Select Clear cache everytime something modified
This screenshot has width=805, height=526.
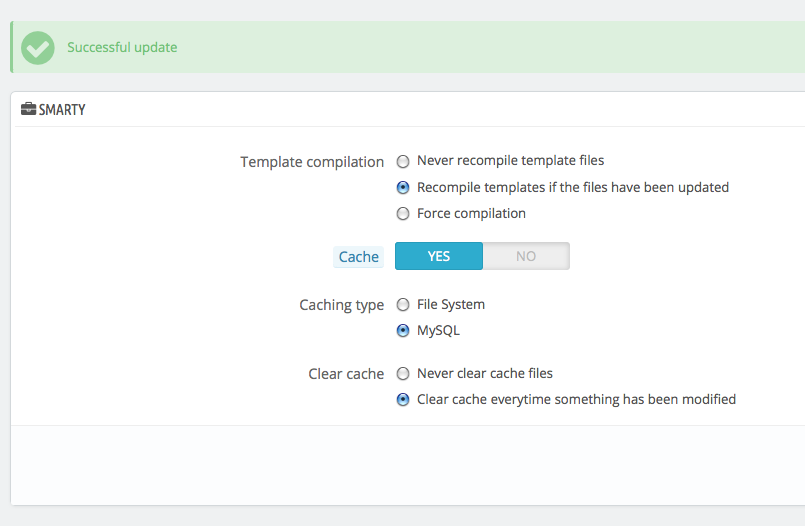point(403,399)
